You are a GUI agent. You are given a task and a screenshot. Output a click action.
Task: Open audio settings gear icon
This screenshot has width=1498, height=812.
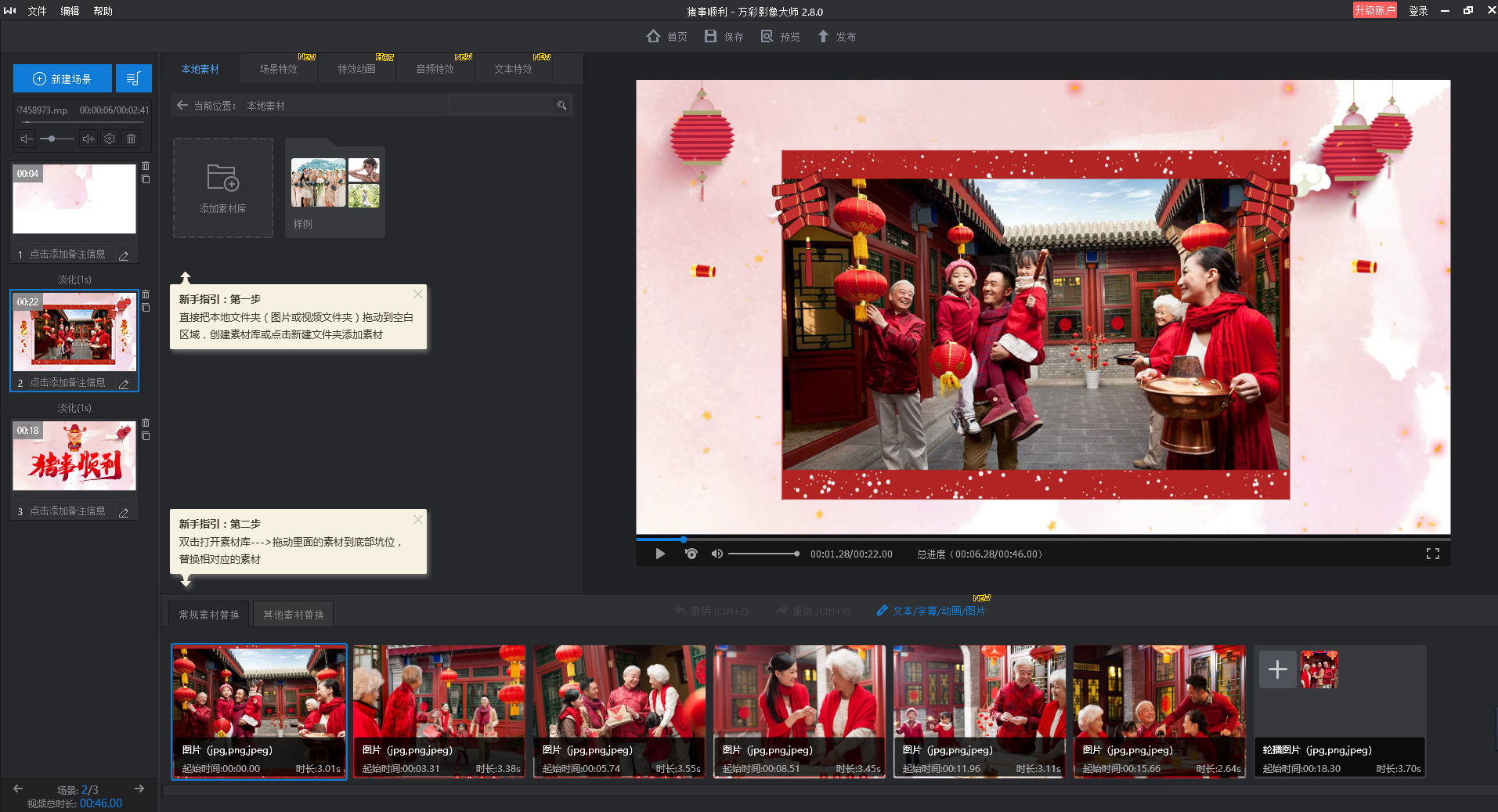110,139
